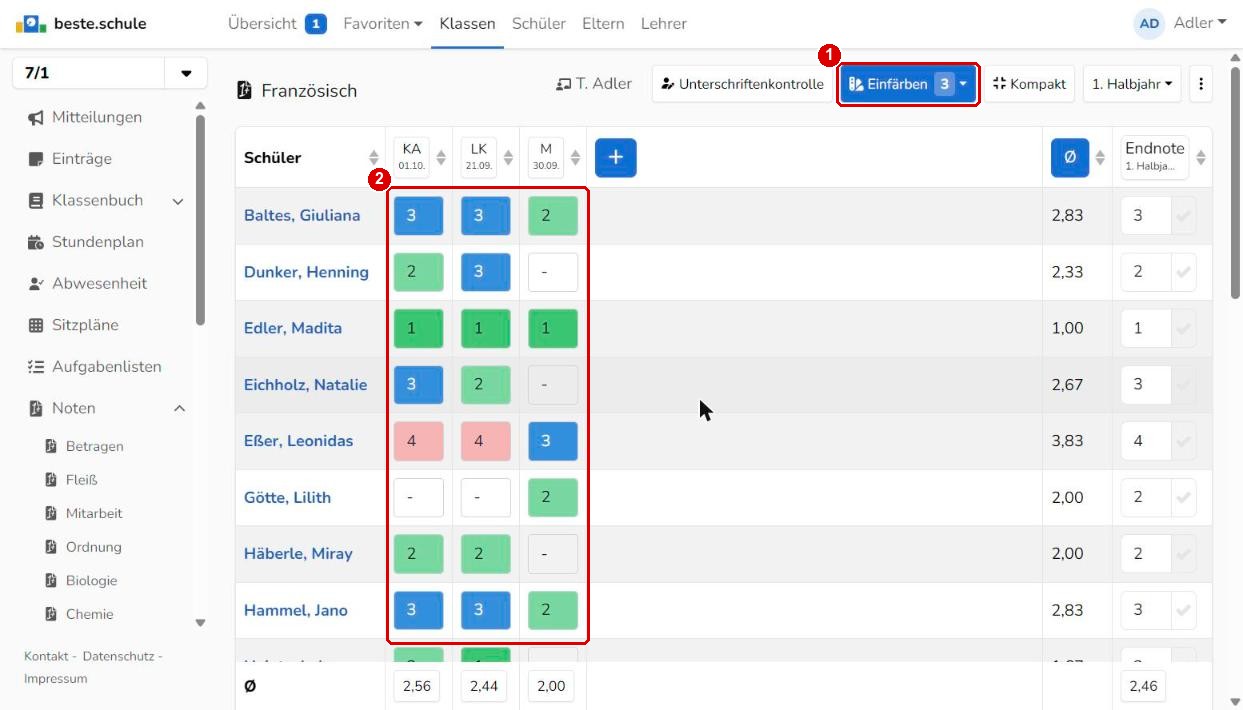The image size is (1243, 710).
Task: Open the Favoriten menu
Action: point(383,23)
